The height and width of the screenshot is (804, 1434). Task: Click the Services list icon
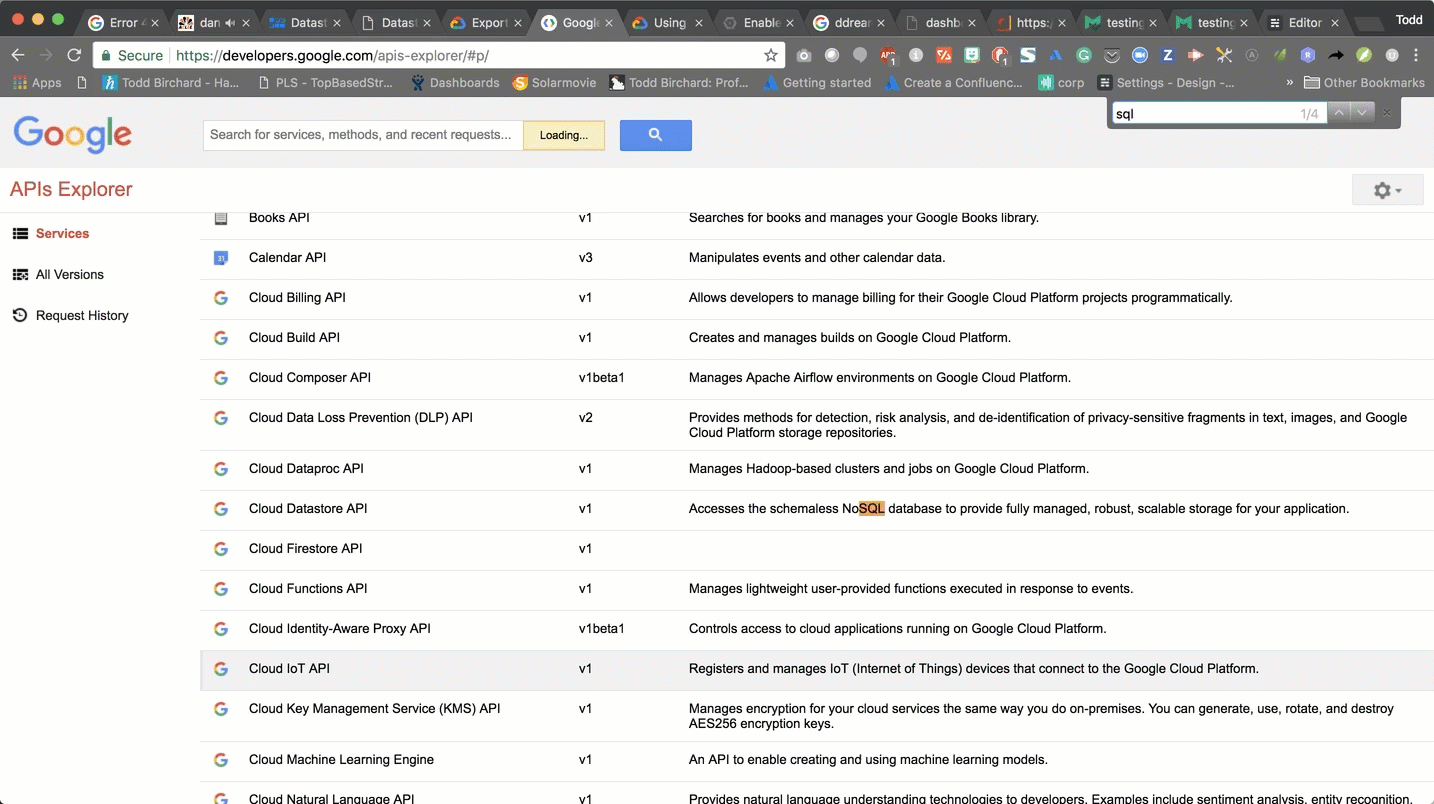[20, 233]
